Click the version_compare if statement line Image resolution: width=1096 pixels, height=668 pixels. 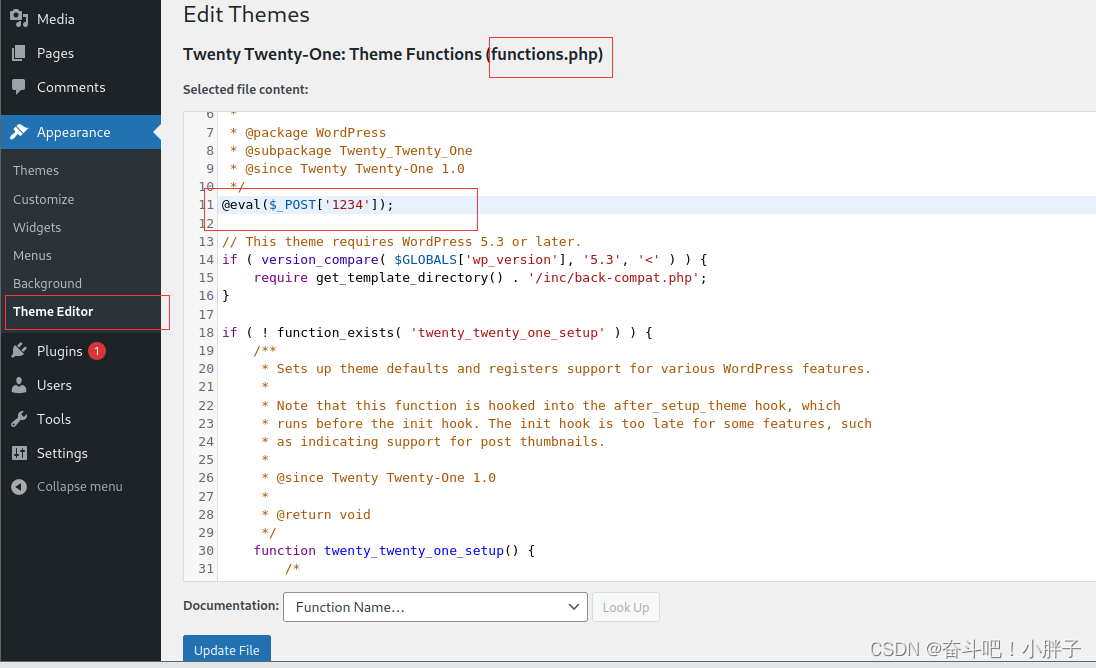tap(465, 260)
